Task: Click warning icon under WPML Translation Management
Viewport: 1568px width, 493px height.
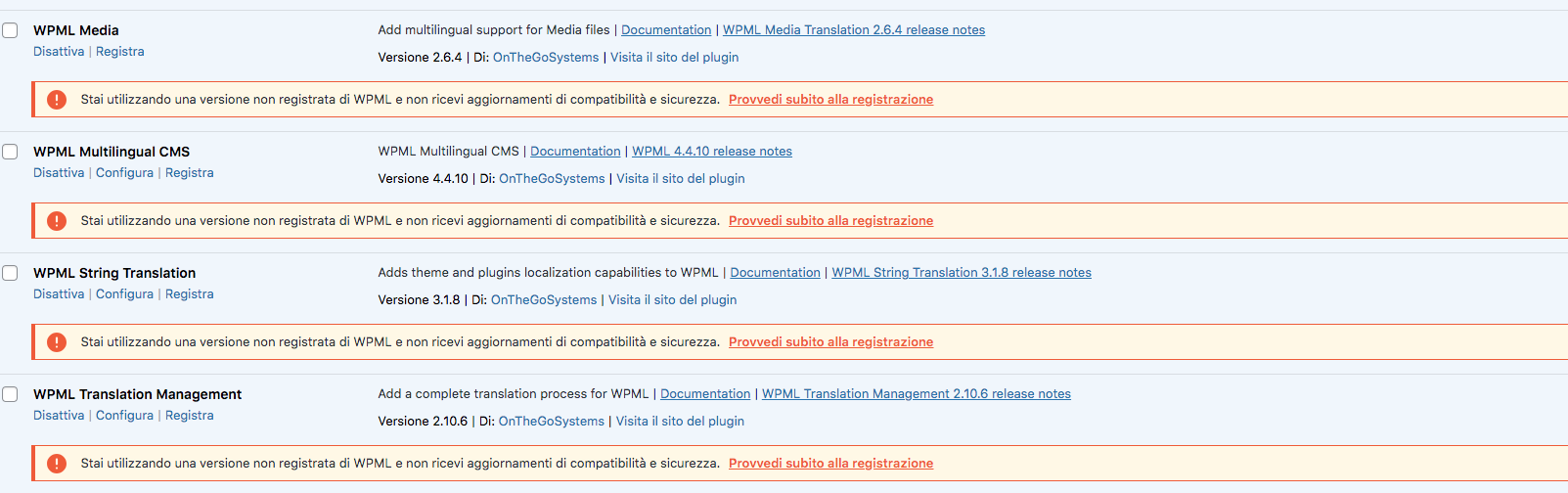Action: point(57,464)
